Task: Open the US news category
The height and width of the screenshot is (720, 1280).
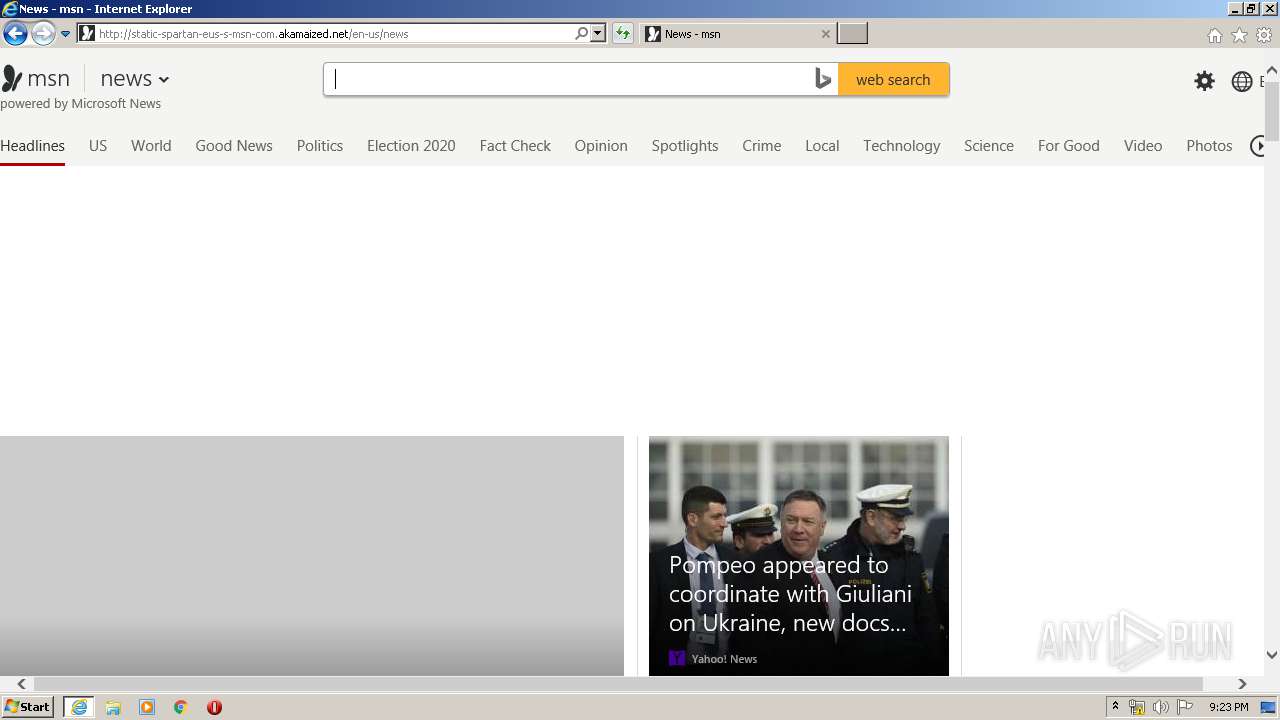Action: [98, 146]
